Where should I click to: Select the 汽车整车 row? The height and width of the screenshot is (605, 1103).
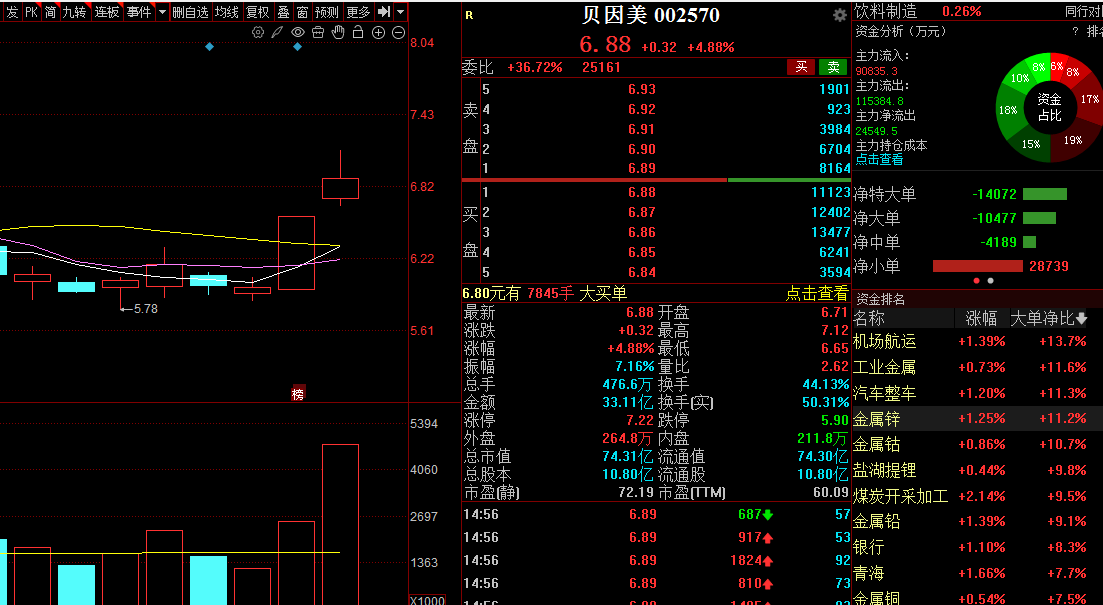coord(978,393)
